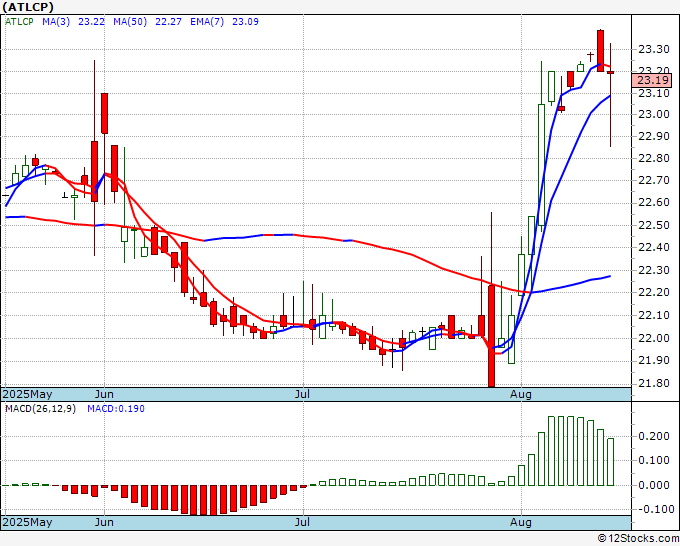Click the 23.00 price axis label
The width and height of the screenshot is (680, 546).
(654, 114)
